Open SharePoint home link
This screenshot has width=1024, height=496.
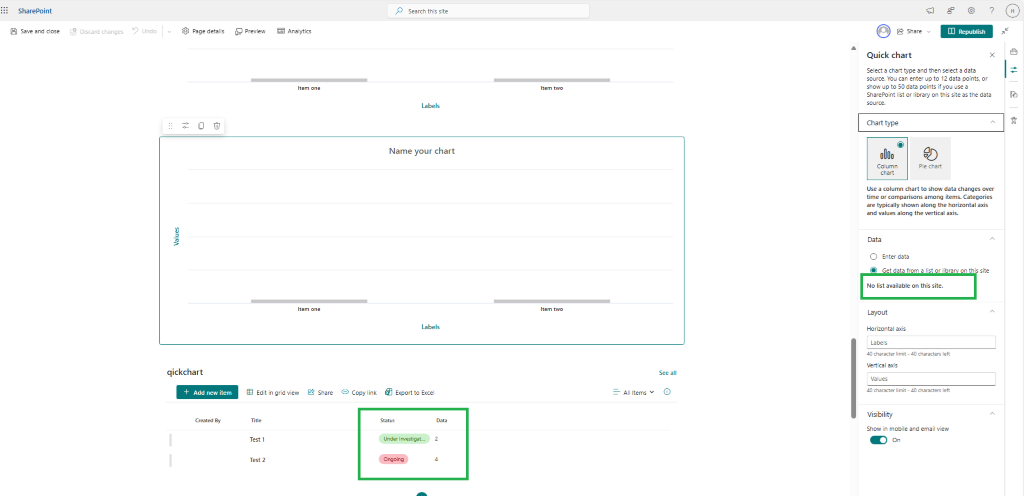tap(35, 11)
